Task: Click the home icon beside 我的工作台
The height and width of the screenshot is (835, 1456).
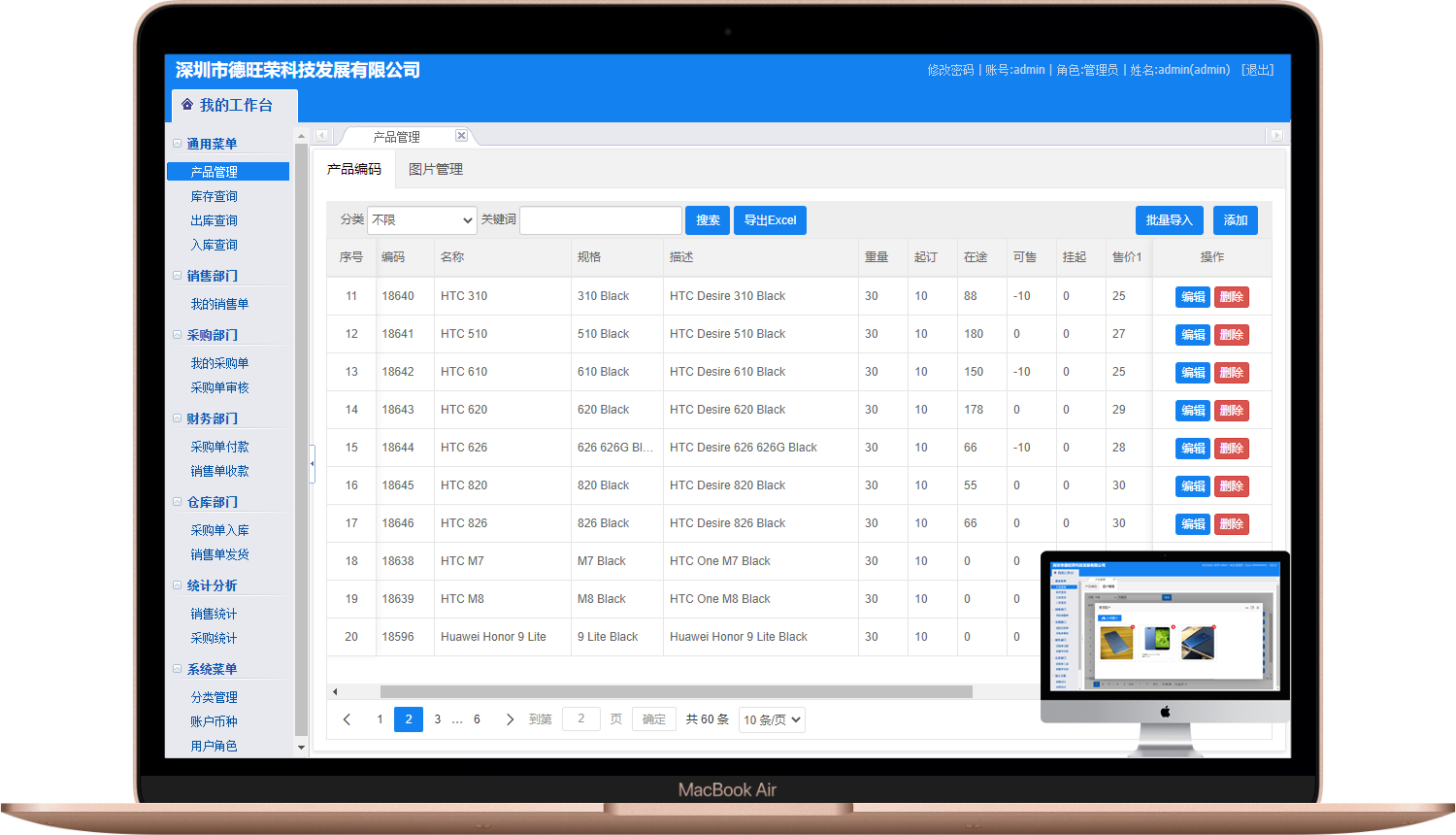Action: (x=187, y=105)
